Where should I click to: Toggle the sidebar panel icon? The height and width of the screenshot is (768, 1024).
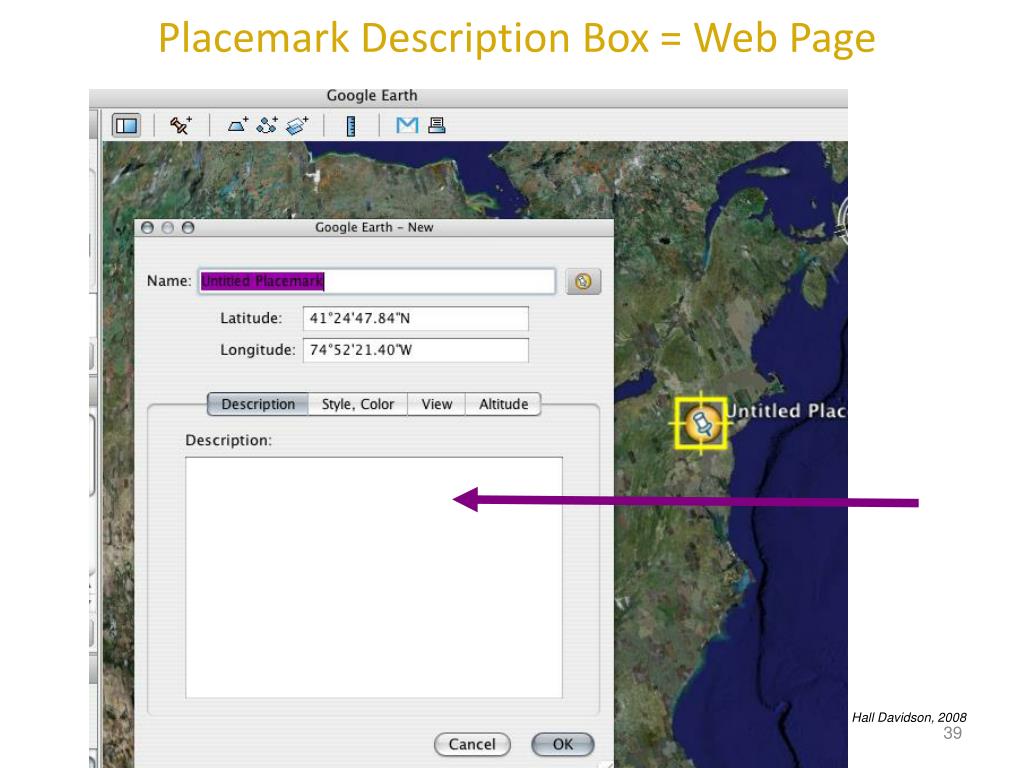tap(126, 125)
